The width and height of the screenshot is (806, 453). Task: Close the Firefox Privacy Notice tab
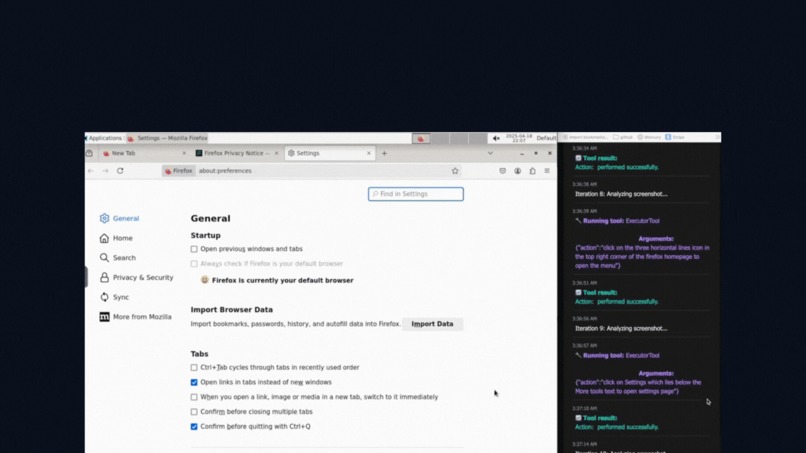[276, 153]
